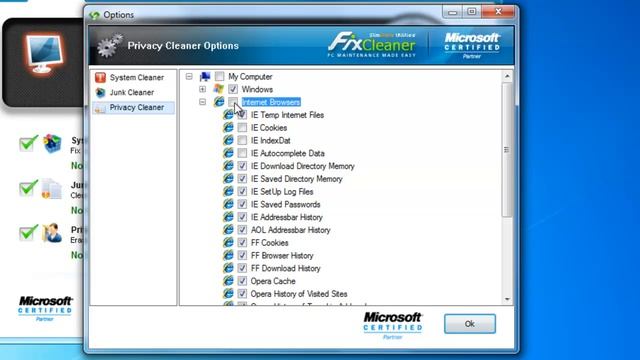
Task: Select the 'Opera Cache' label
Action: 273,281
